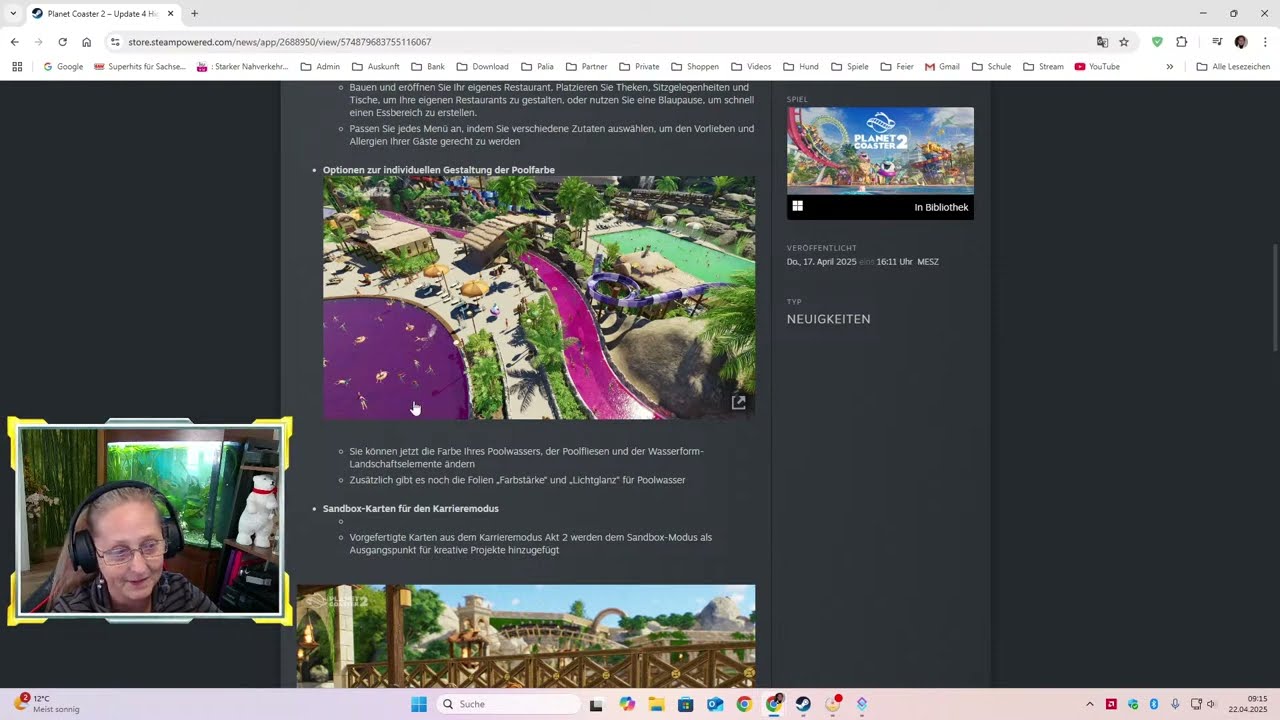Open the tab search dropdown

13,14
